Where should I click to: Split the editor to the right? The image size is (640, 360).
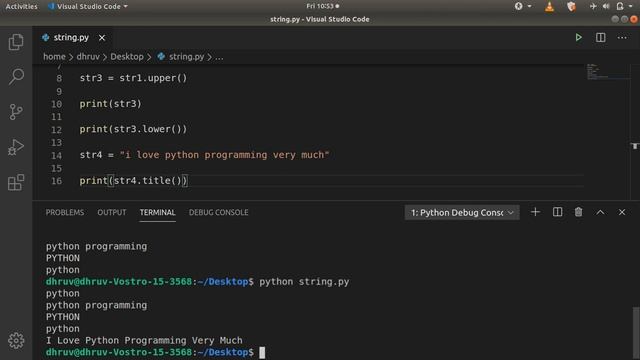[600, 38]
